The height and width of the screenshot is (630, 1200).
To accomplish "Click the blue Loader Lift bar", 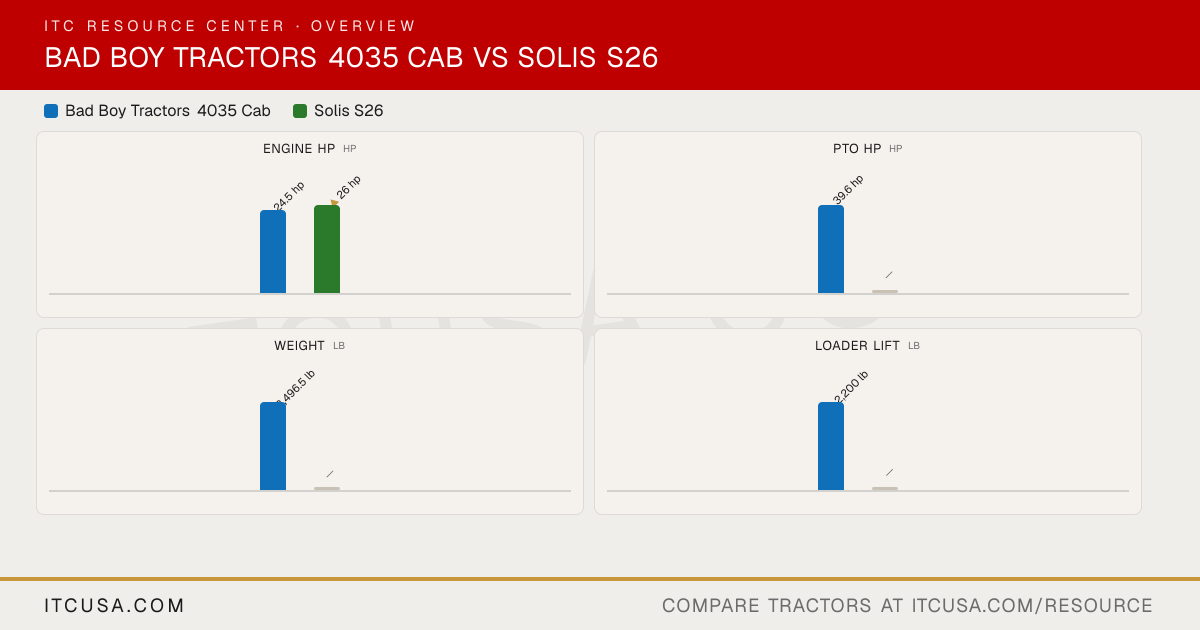I will pyautogui.click(x=831, y=446).
